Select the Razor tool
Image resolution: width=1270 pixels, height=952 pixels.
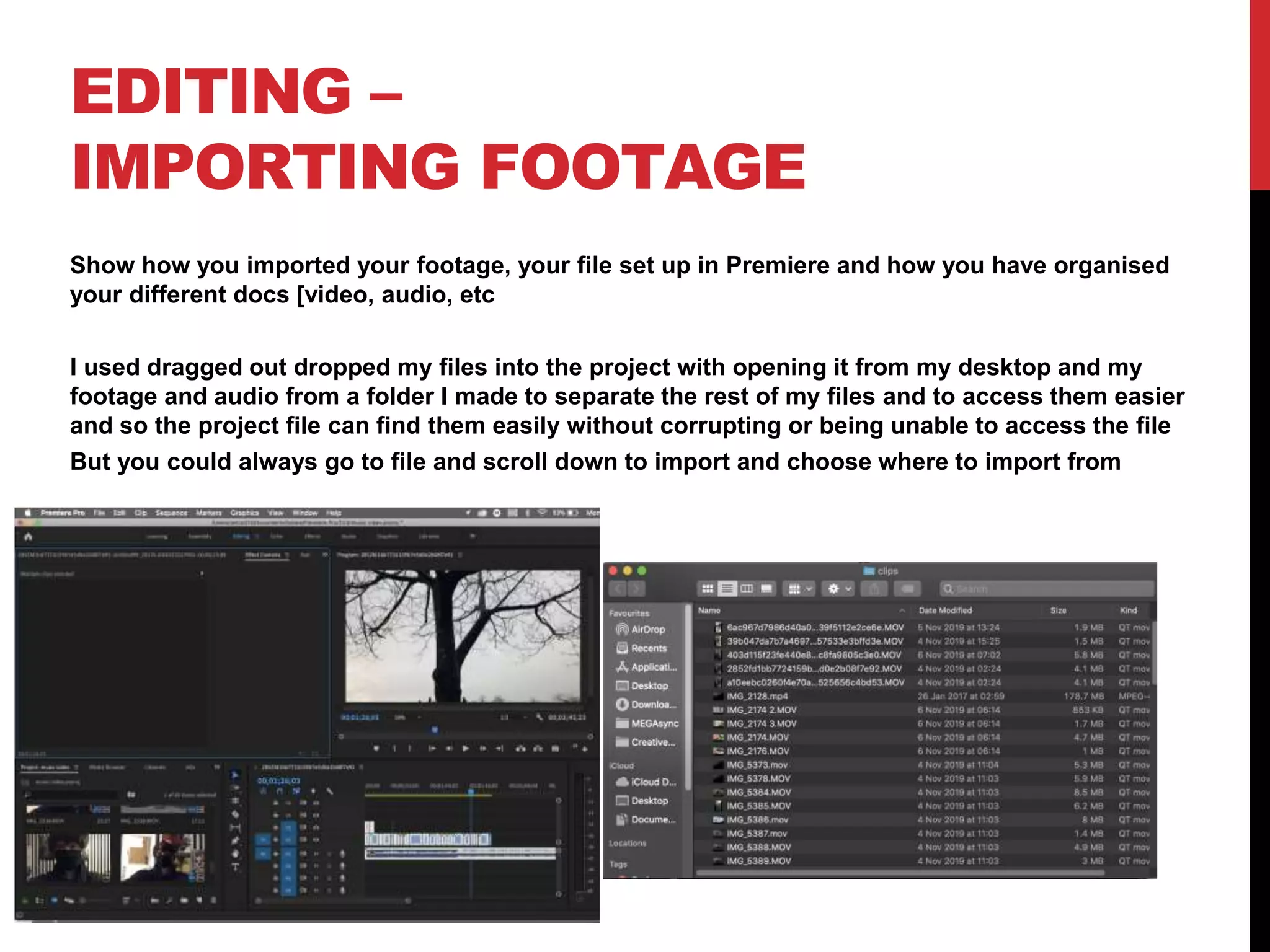coord(235,814)
